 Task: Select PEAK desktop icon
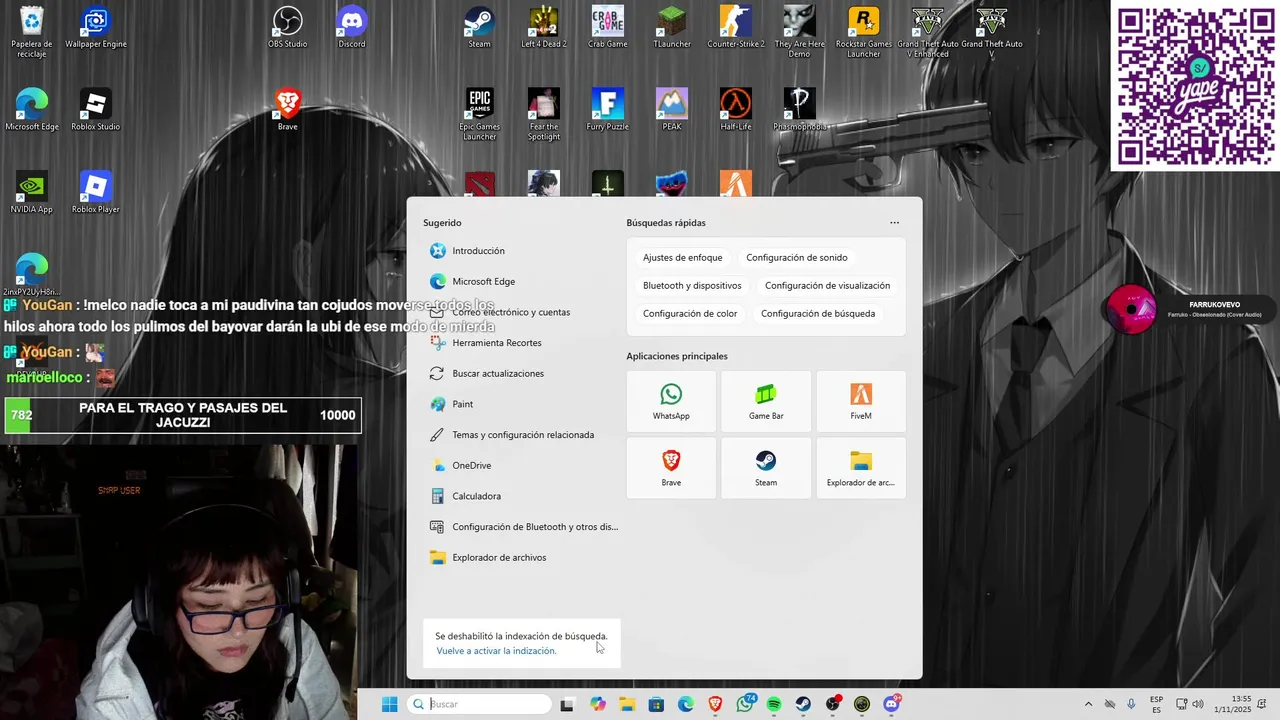coord(672,110)
